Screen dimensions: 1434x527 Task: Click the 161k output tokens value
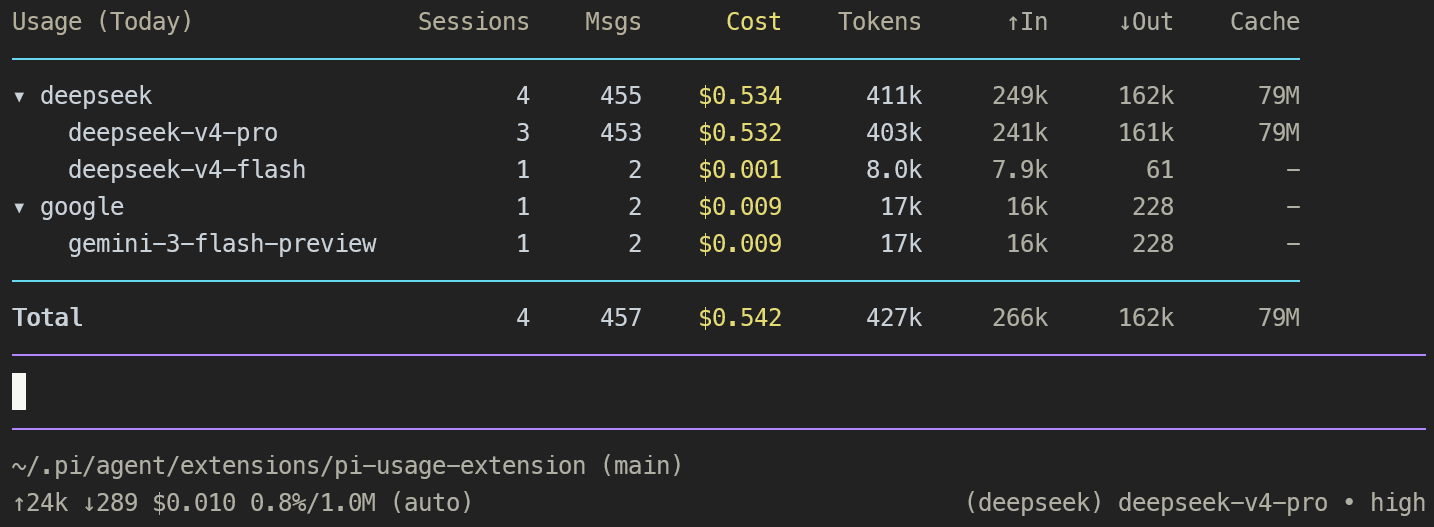(1146, 133)
